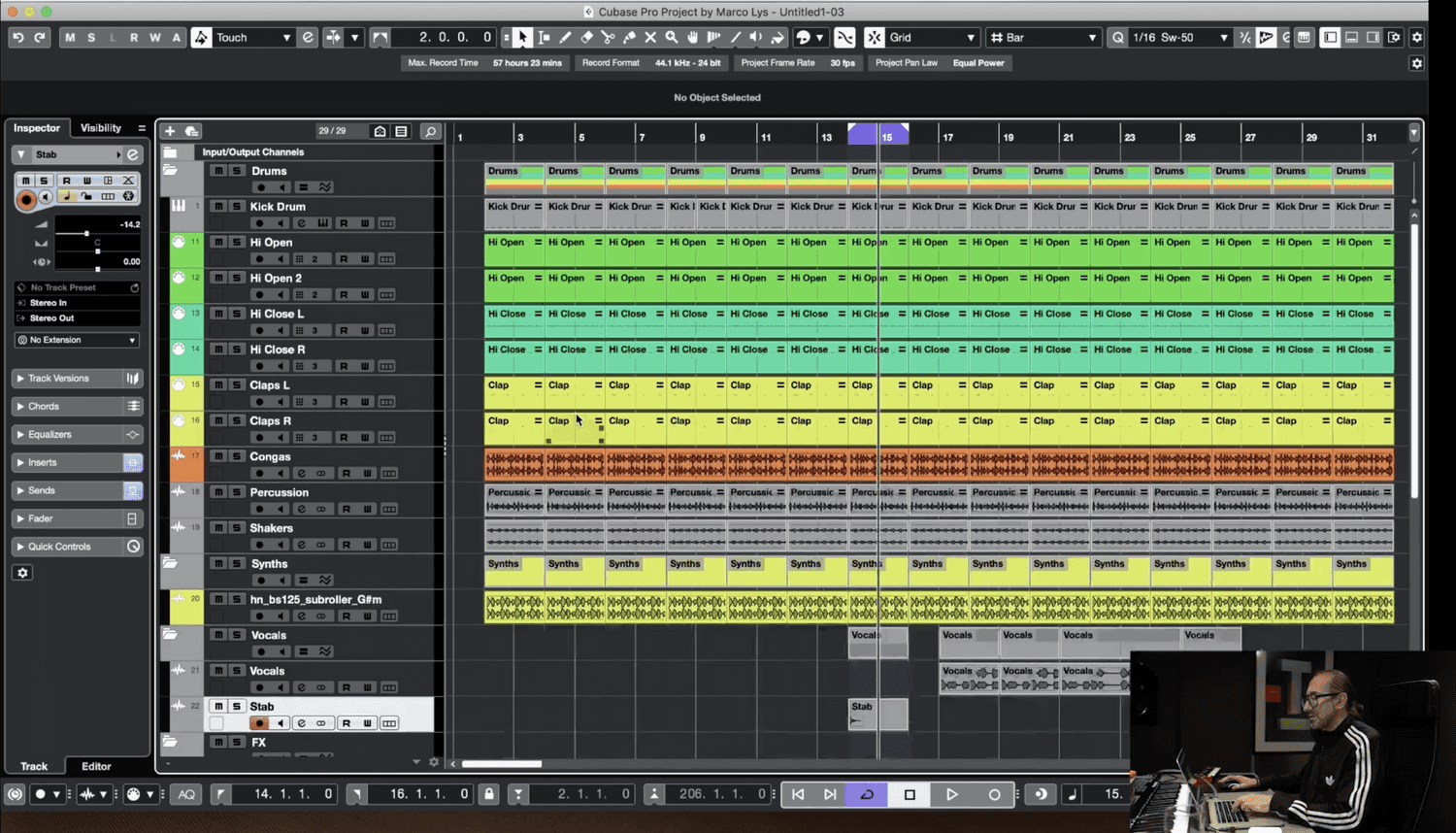The width and height of the screenshot is (1456, 833).
Task: Enable record on the Stab track
Action: point(259,723)
